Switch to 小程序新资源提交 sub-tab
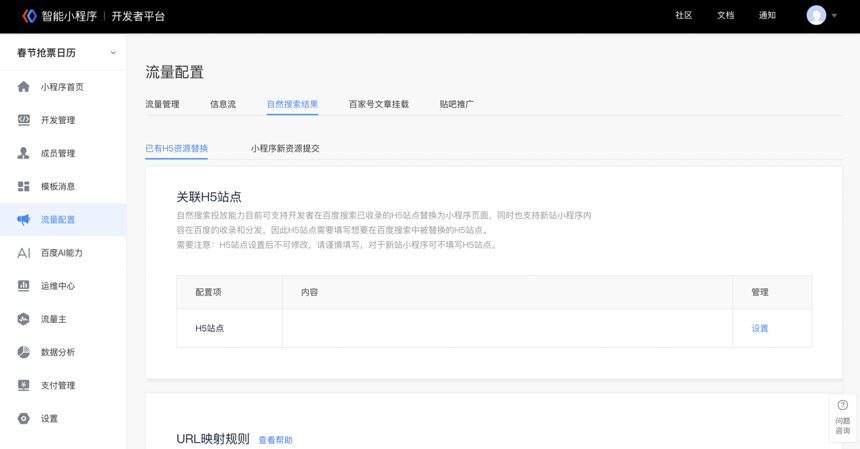The image size is (860, 449). (285, 149)
